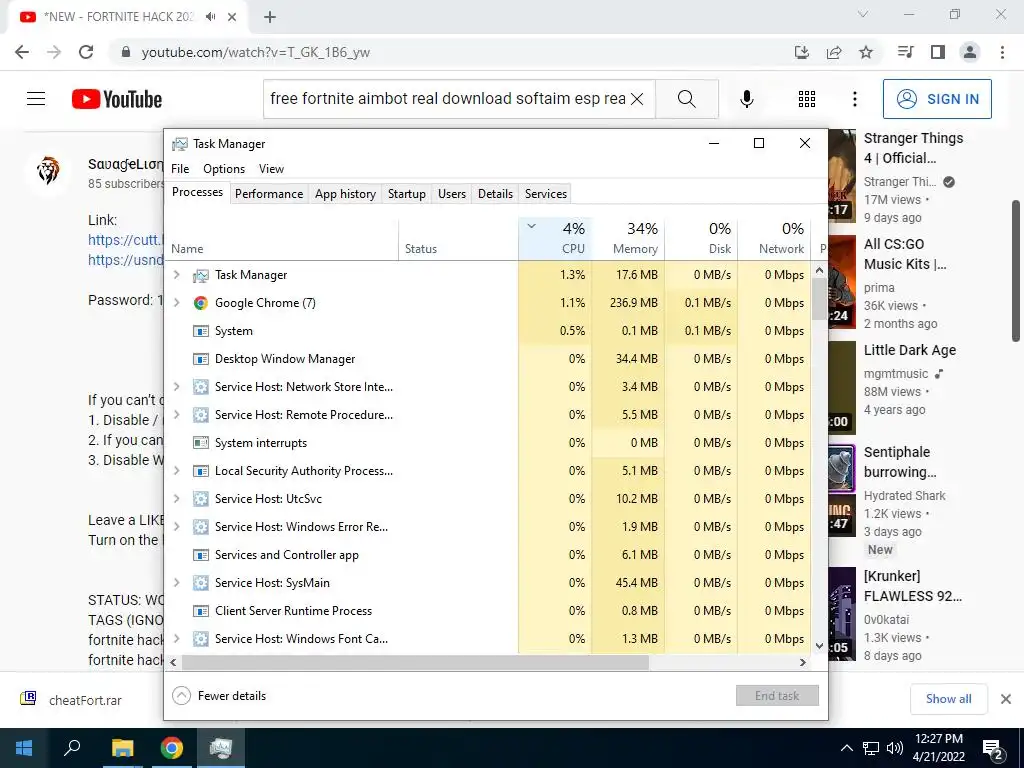Expand Service Host: Network Store Interface row
Image resolution: width=1024 pixels, height=768 pixels.
tap(176, 387)
